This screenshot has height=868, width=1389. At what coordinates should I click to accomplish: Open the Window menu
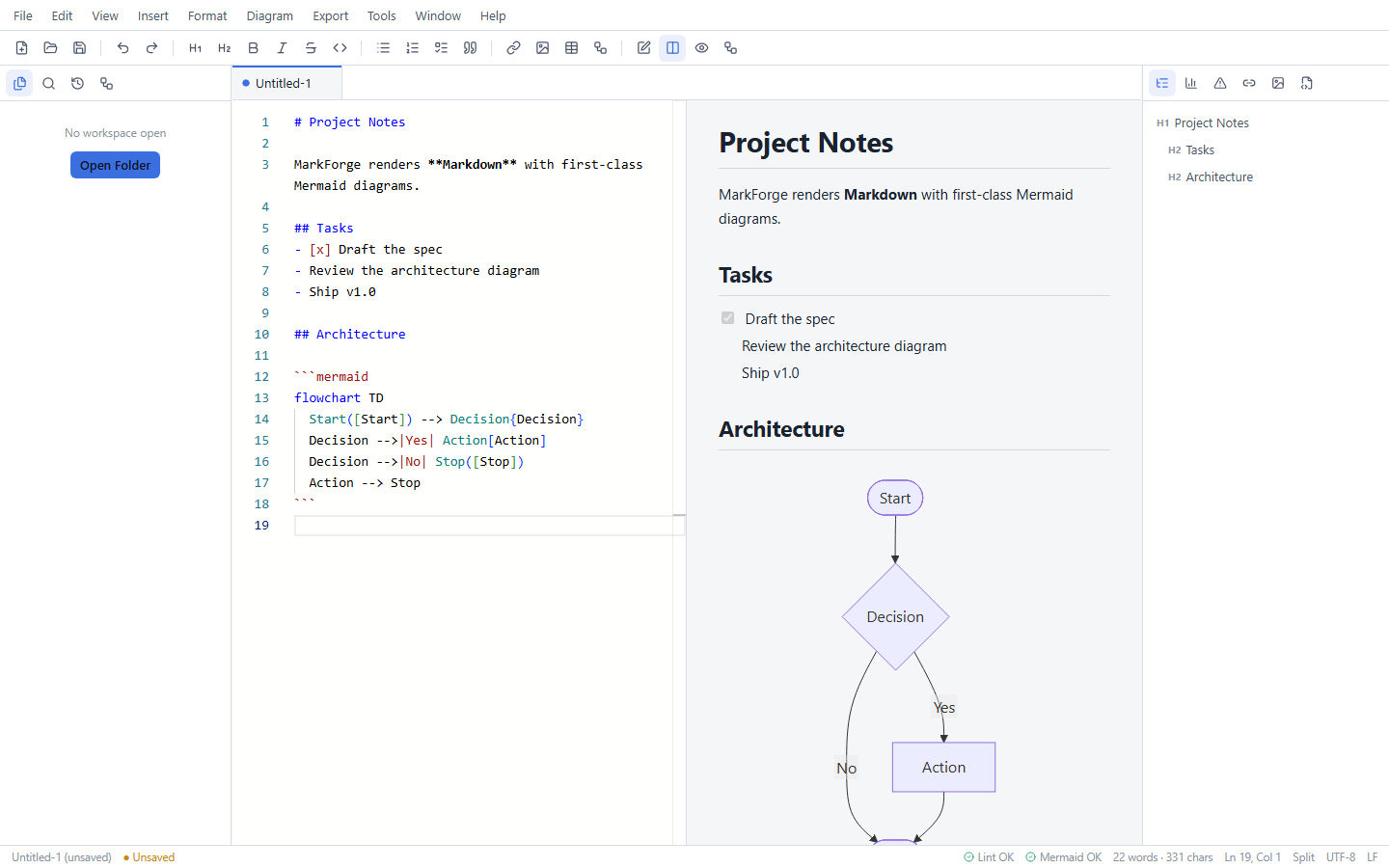(438, 15)
